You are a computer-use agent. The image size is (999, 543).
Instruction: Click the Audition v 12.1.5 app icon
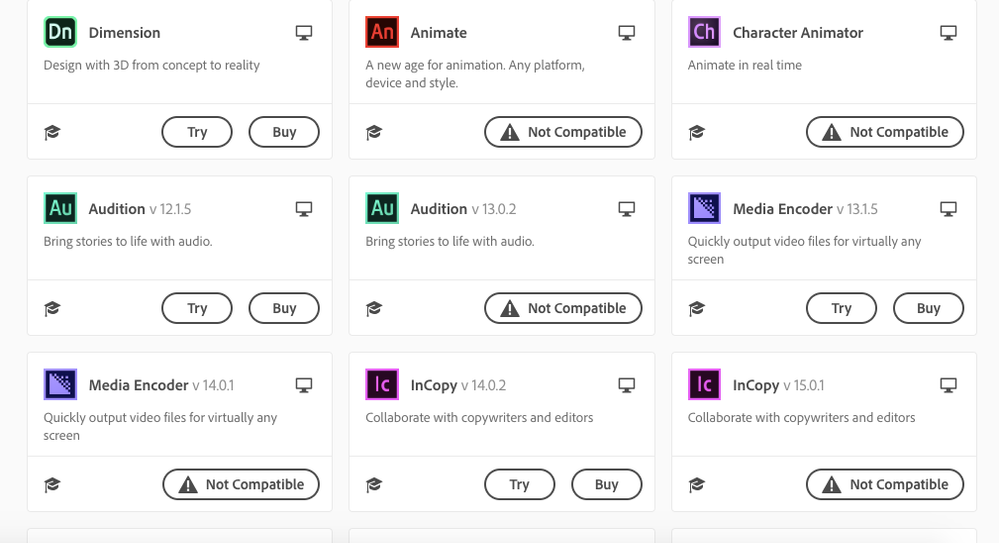[x=61, y=208]
